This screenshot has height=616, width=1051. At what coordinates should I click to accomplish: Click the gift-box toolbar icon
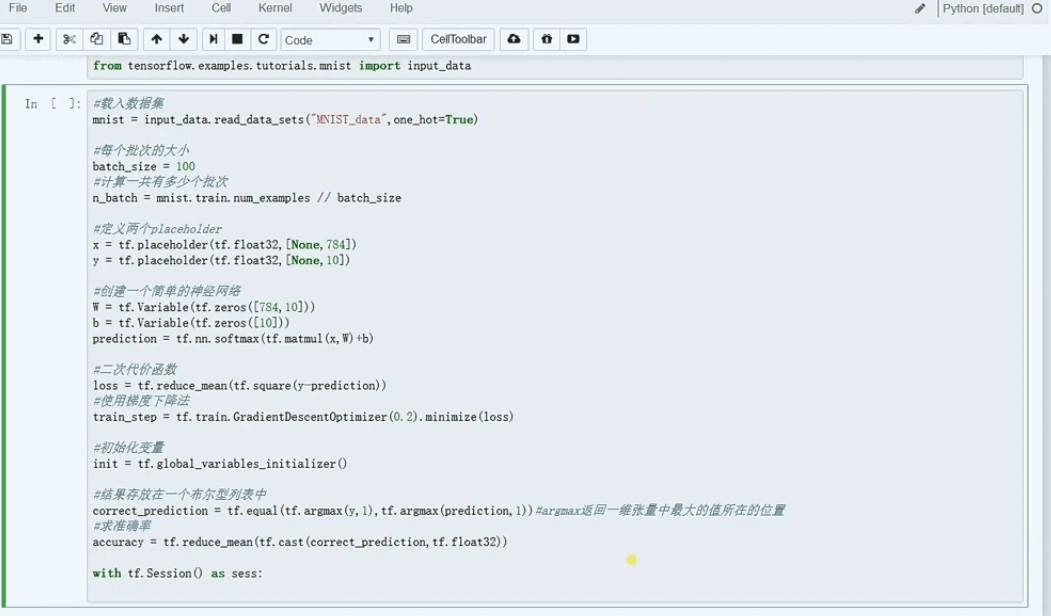click(x=547, y=39)
